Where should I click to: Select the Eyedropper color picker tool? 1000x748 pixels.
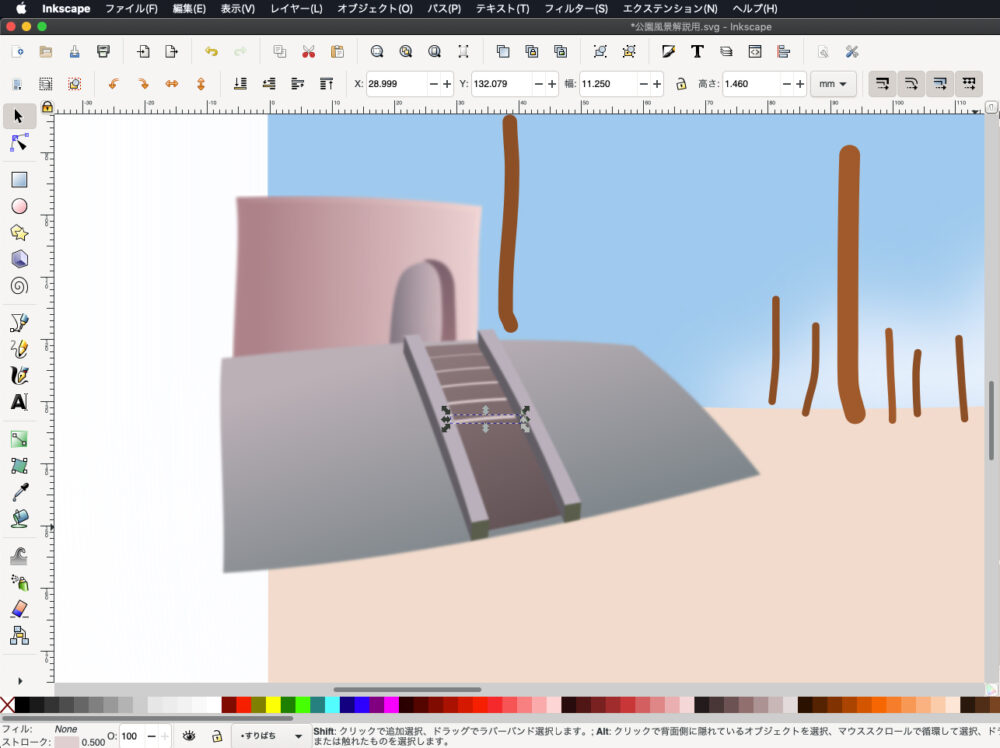click(x=18, y=491)
